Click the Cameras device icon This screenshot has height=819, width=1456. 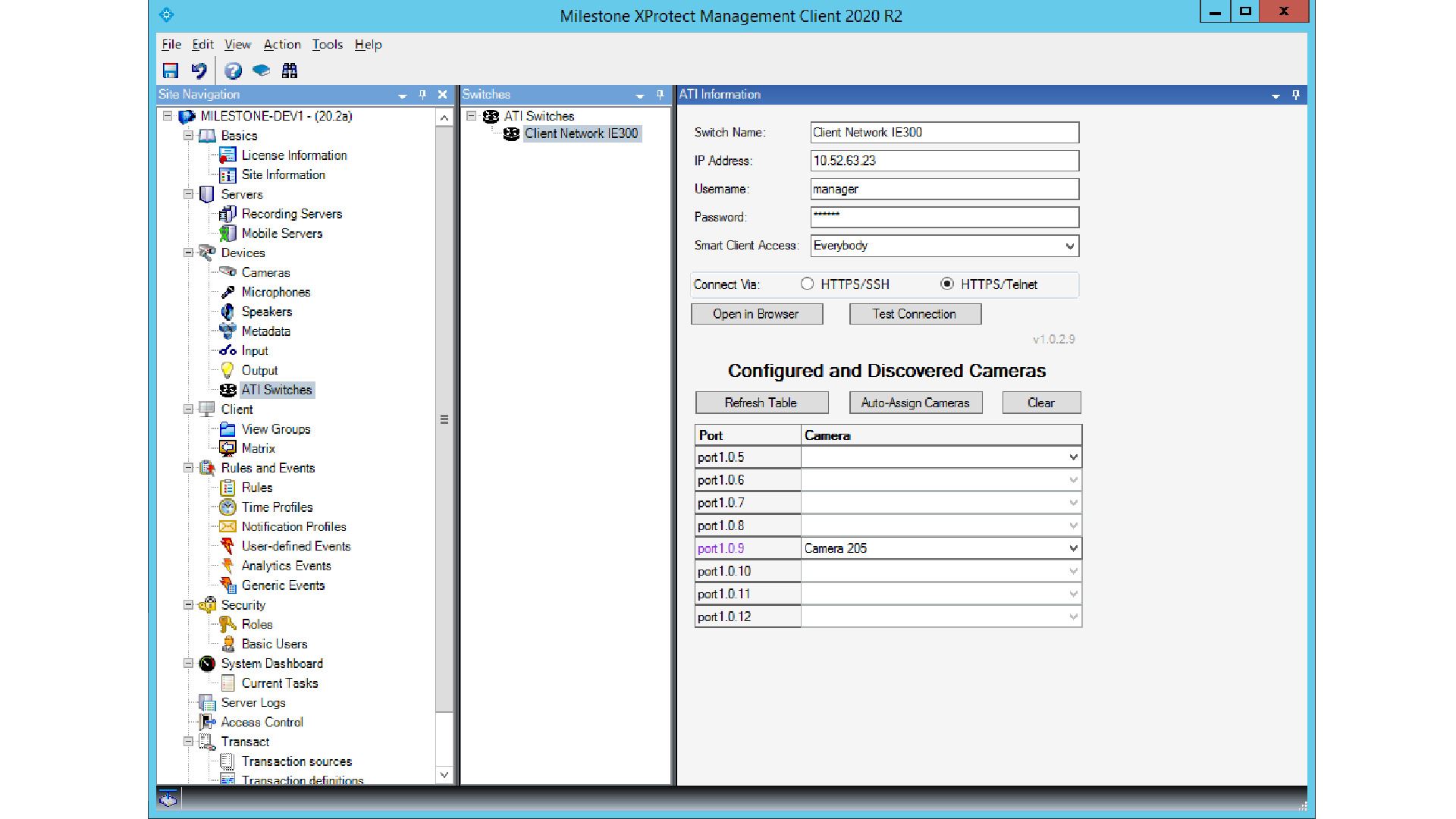click(227, 272)
